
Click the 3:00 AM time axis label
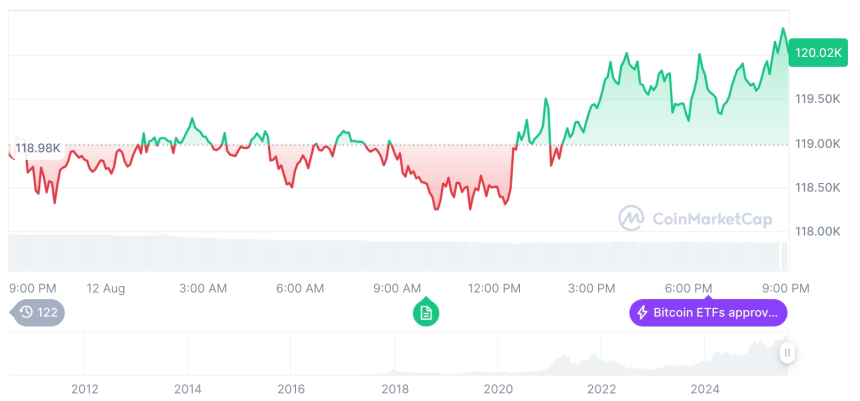pyautogui.click(x=203, y=288)
